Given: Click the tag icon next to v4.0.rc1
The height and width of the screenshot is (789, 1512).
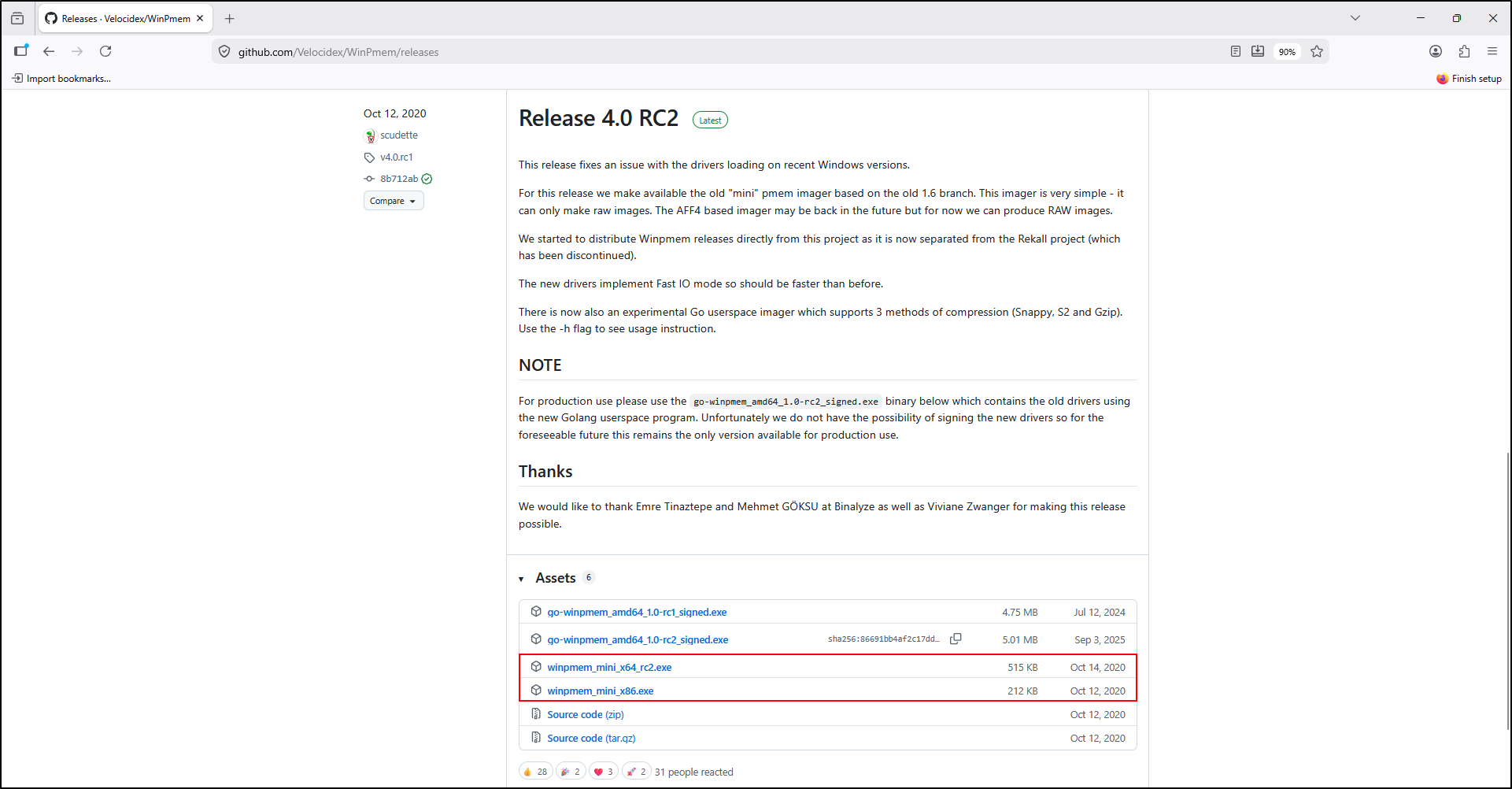Looking at the screenshot, I should pos(369,157).
